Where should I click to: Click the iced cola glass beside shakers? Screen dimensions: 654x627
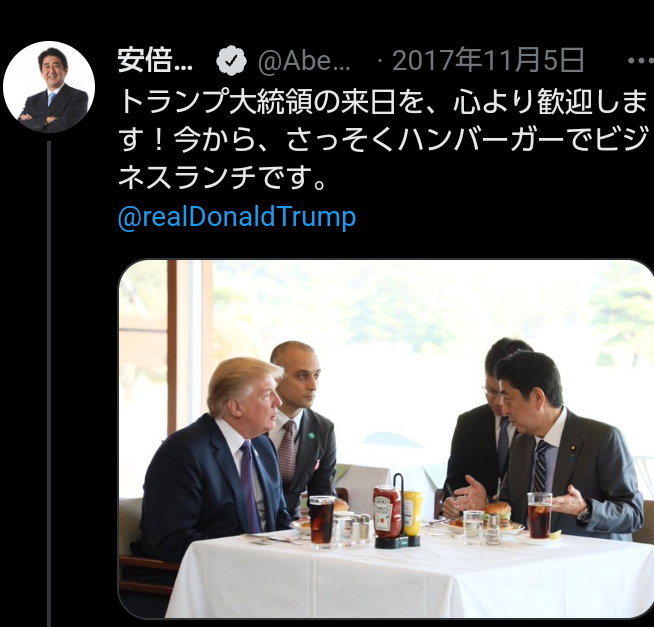tap(322, 521)
